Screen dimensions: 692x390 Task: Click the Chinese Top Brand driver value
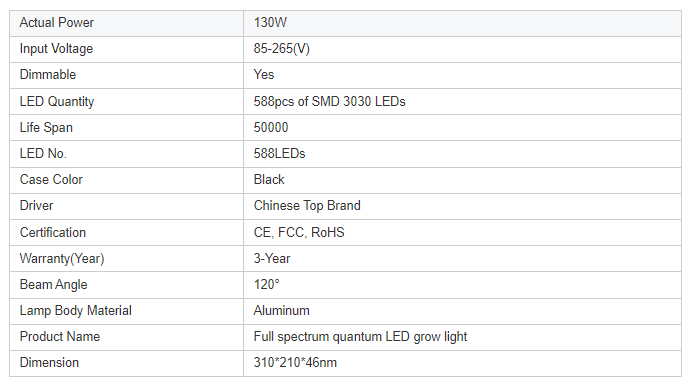tap(307, 206)
